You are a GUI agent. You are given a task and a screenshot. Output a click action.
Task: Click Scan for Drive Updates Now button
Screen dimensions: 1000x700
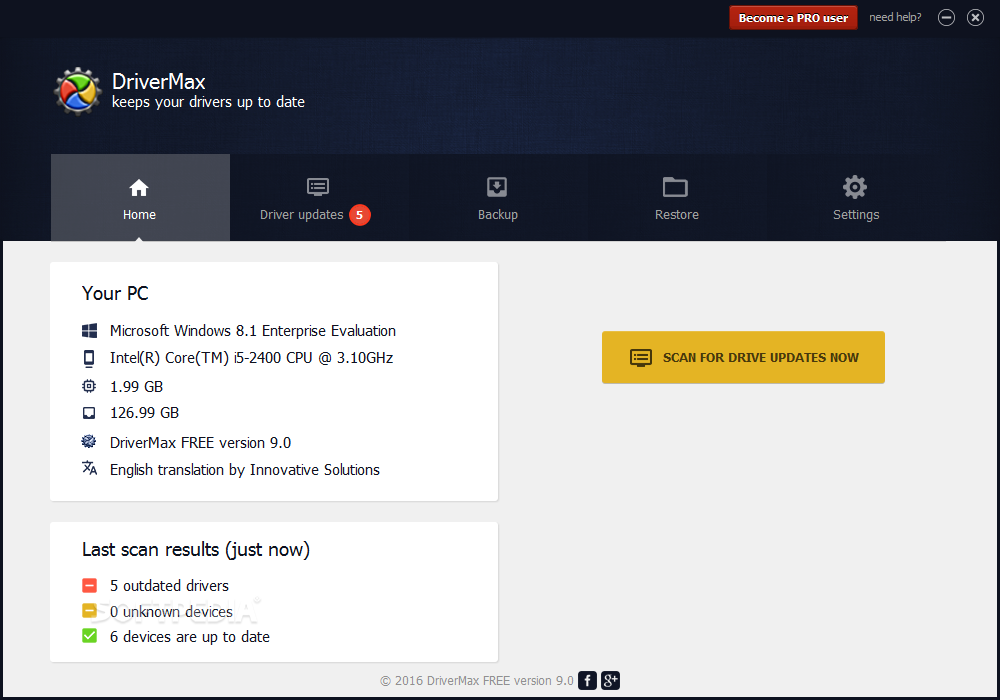[x=743, y=357]
